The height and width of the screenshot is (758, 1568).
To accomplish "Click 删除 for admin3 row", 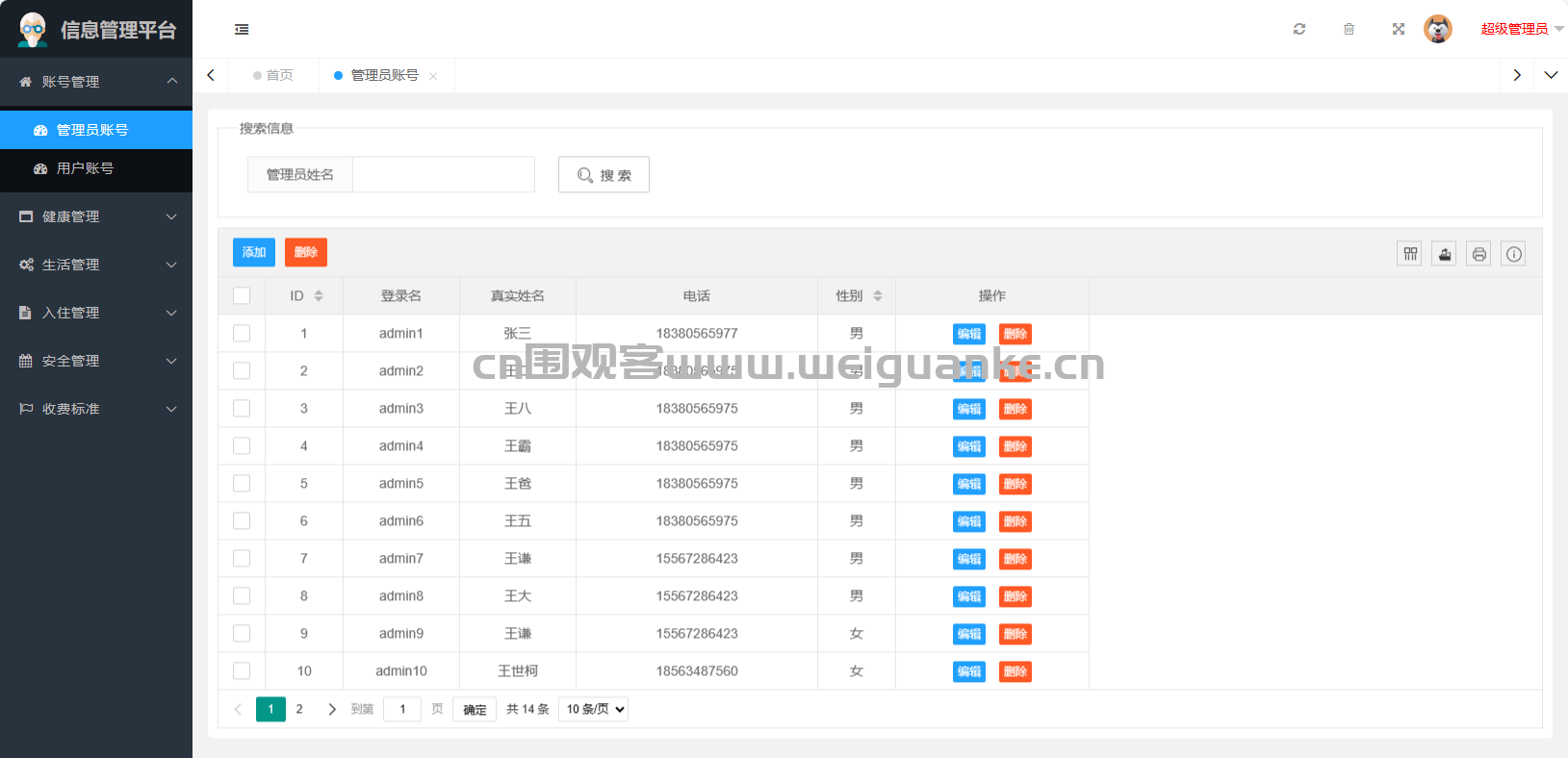I will pos(1015,409).
